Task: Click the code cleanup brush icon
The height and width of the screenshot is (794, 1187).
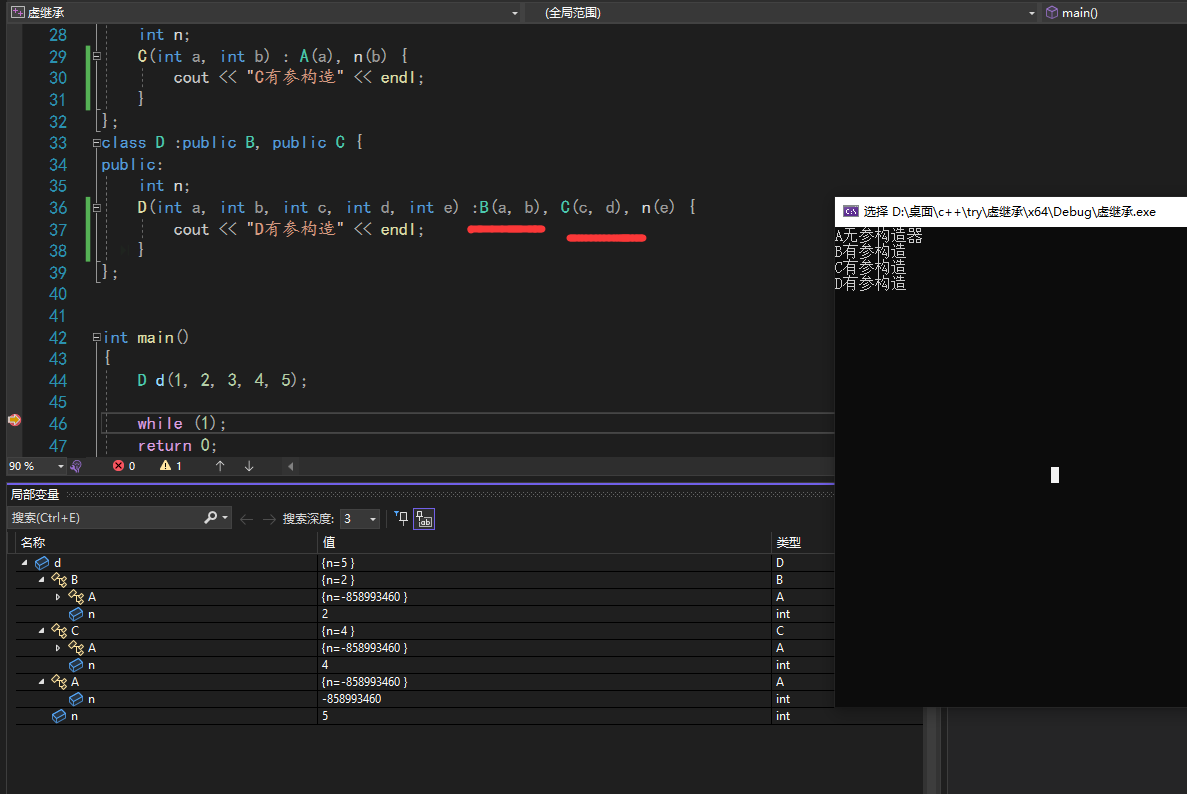Action: [x=75, y=466]
